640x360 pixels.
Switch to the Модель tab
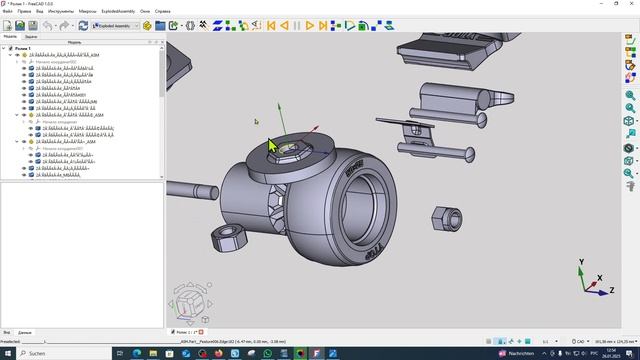(x=10, y=37)
